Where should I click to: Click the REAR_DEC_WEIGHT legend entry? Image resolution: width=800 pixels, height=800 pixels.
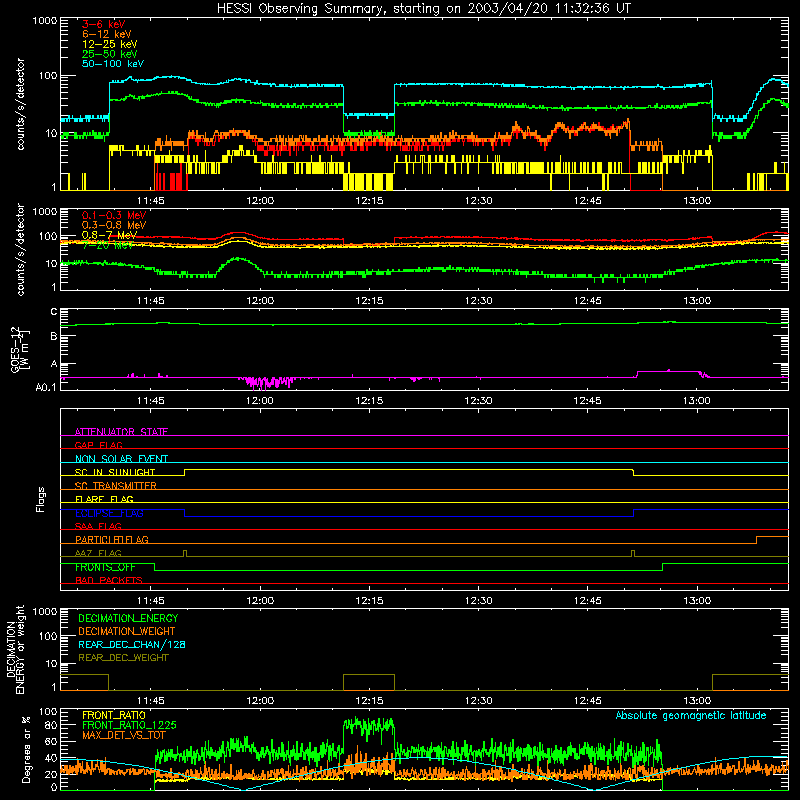click(123, 658)
